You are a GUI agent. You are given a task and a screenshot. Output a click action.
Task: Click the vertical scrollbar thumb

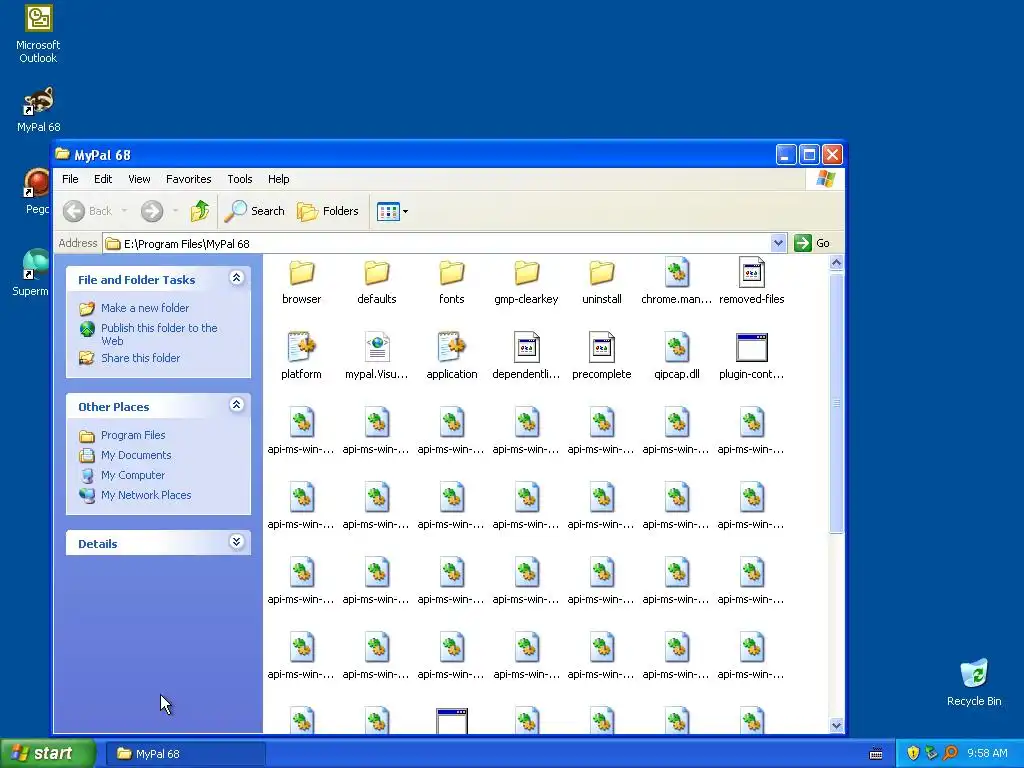click(x=836, y=403)
